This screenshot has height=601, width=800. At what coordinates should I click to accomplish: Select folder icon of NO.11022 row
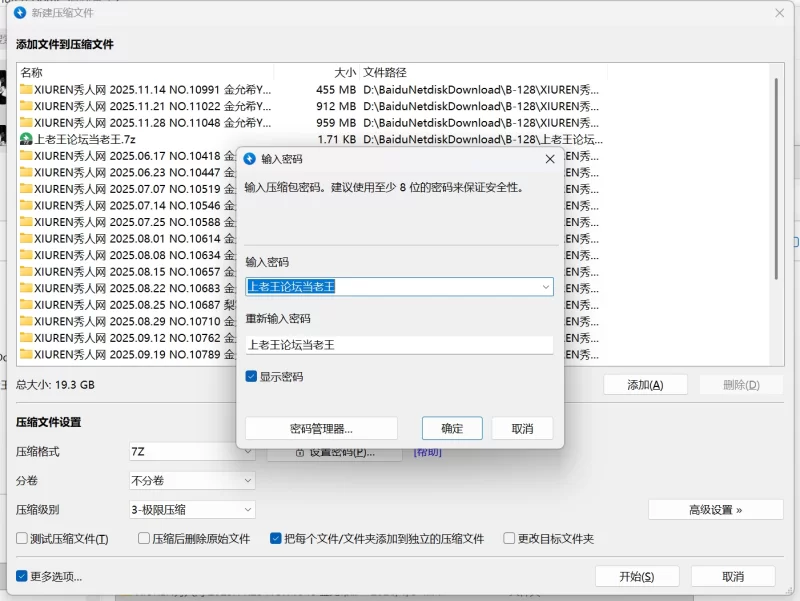coord(26,106)
